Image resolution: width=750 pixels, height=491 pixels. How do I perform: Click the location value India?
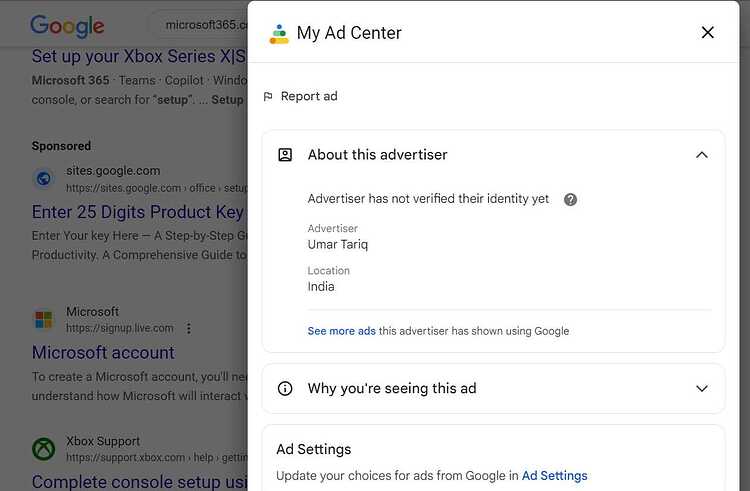[x=321, y=287]
